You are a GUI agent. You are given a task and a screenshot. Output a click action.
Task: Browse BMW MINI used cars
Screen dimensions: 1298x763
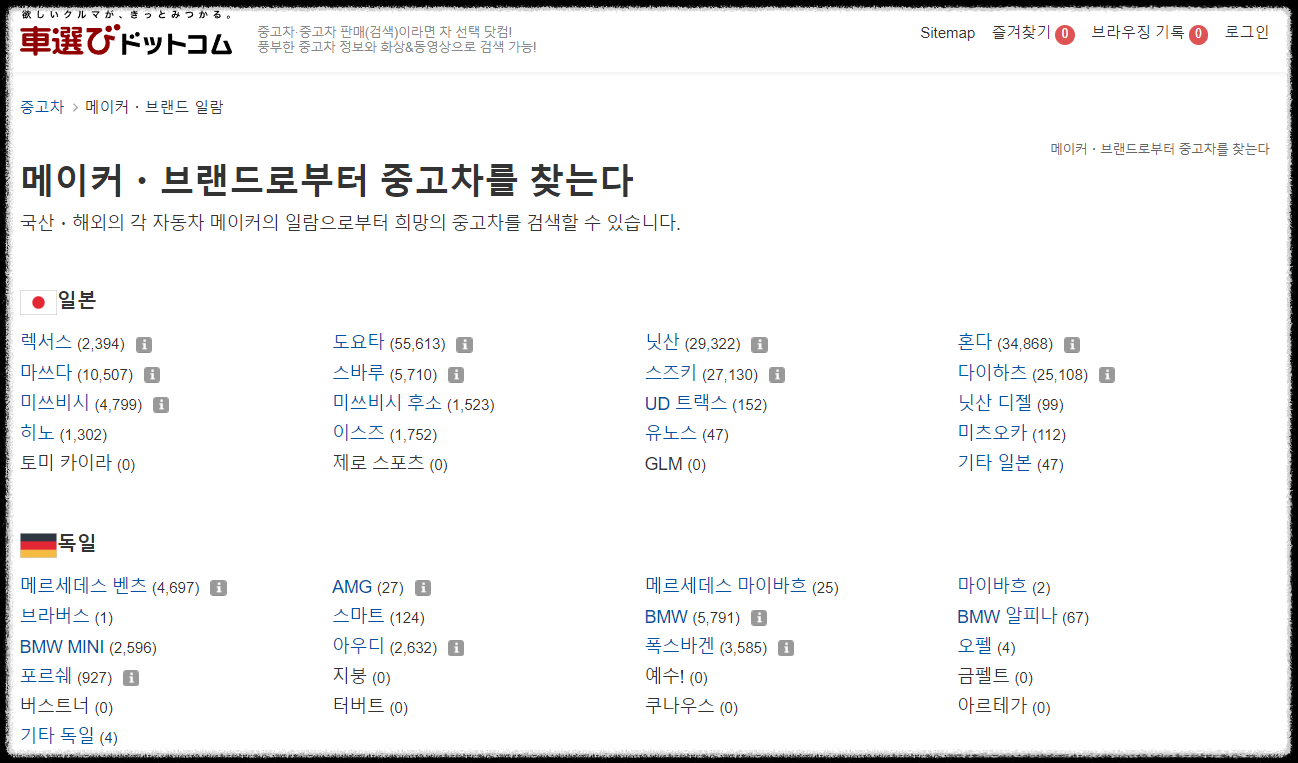(x=61, y=647)
